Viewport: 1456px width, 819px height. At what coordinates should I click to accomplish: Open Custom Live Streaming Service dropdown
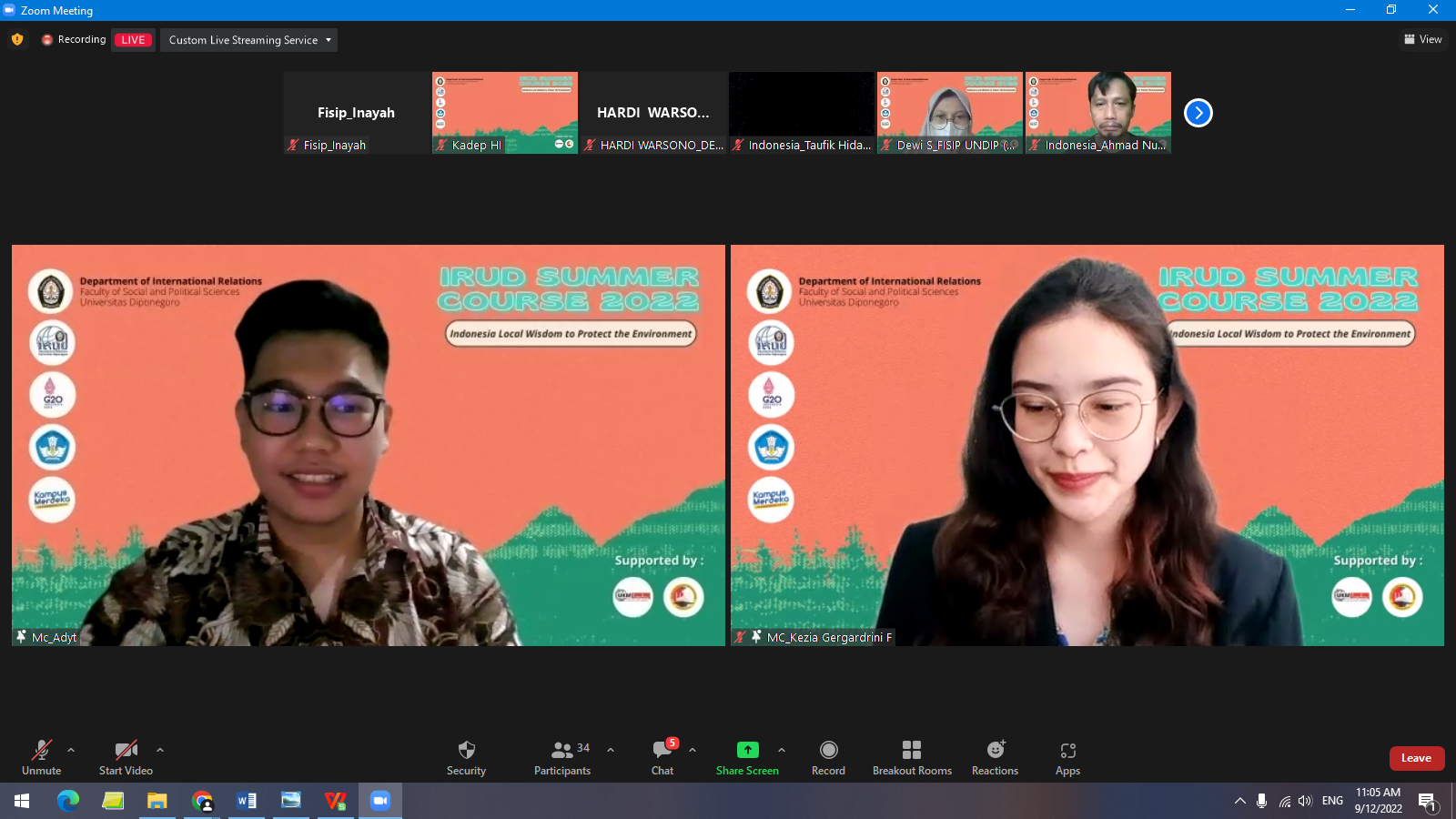248,40
